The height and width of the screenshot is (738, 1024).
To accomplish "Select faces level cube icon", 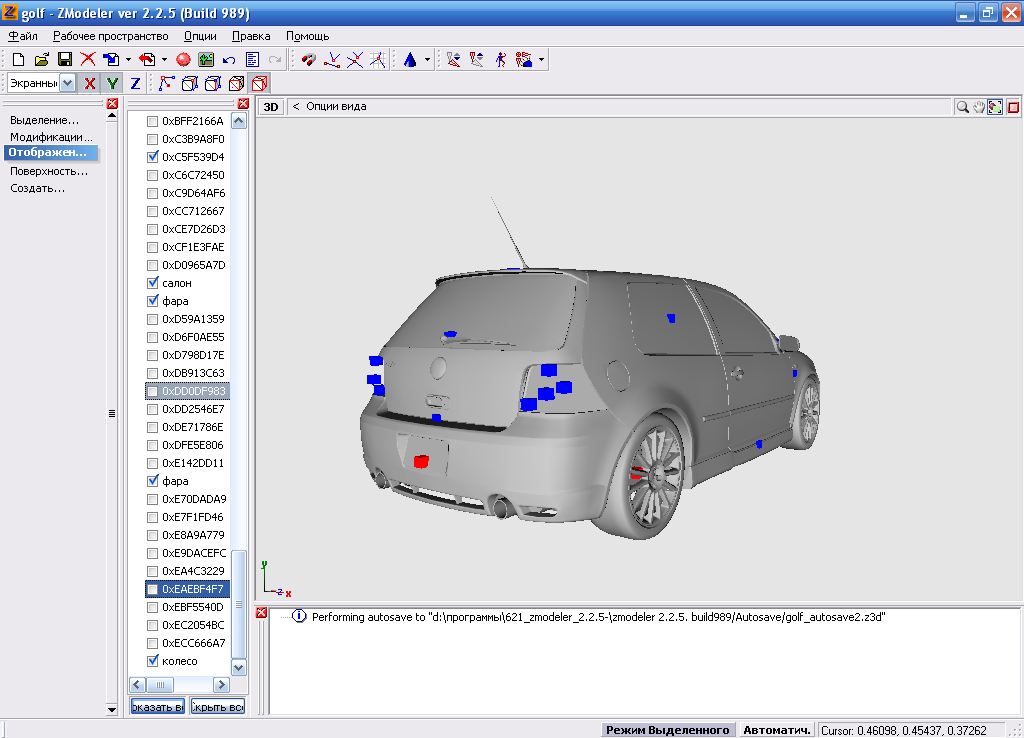I will coord(213,83).
